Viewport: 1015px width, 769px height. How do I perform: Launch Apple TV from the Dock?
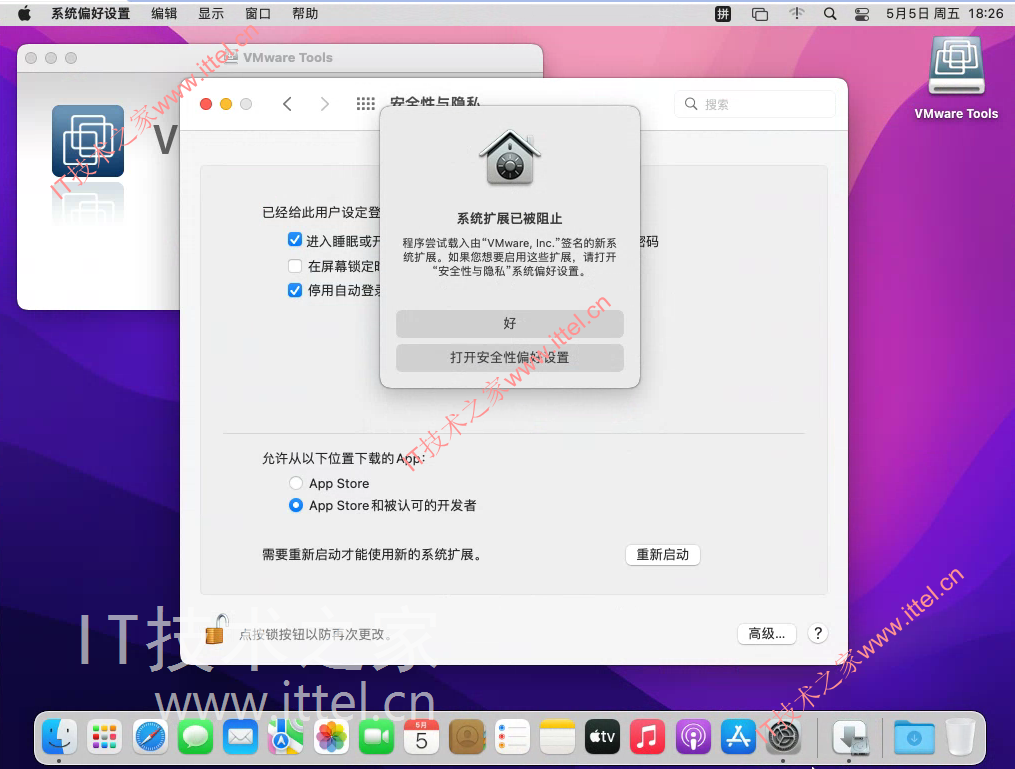pyautogui.click(x=602, y=737)
